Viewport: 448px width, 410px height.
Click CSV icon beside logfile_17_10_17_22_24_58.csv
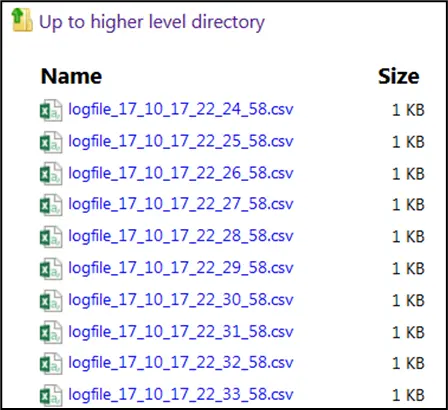tap(51, 110)
